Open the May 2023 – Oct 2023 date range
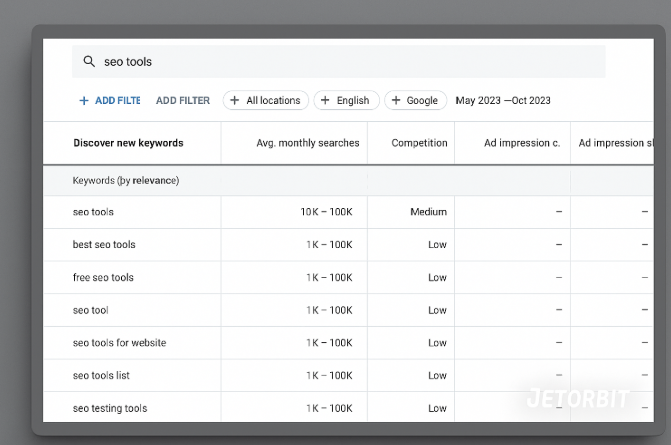The image size is (671, 445). (503, 101)
